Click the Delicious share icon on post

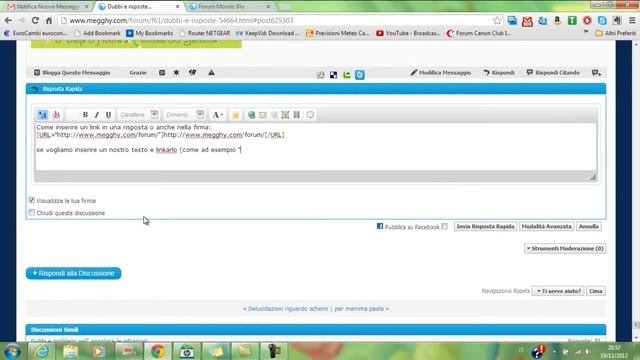point(333,75)
